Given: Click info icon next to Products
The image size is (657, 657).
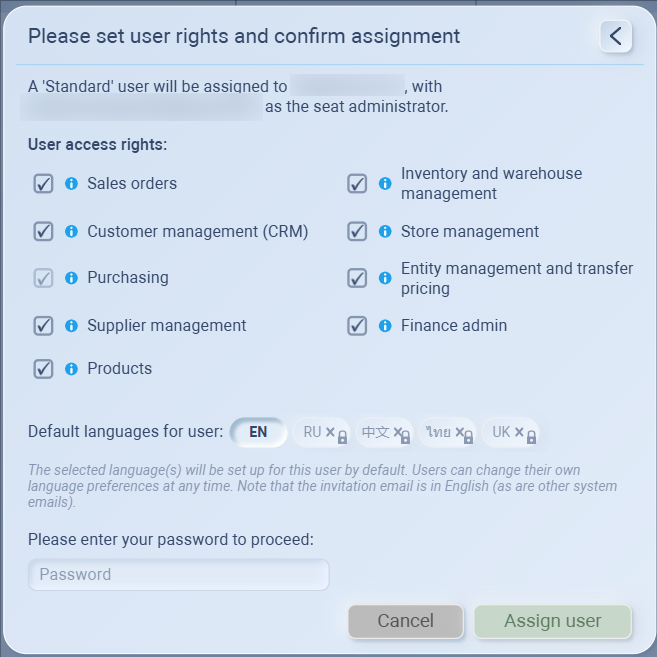Looking at the screenshot, I should [x=71, y=369].
